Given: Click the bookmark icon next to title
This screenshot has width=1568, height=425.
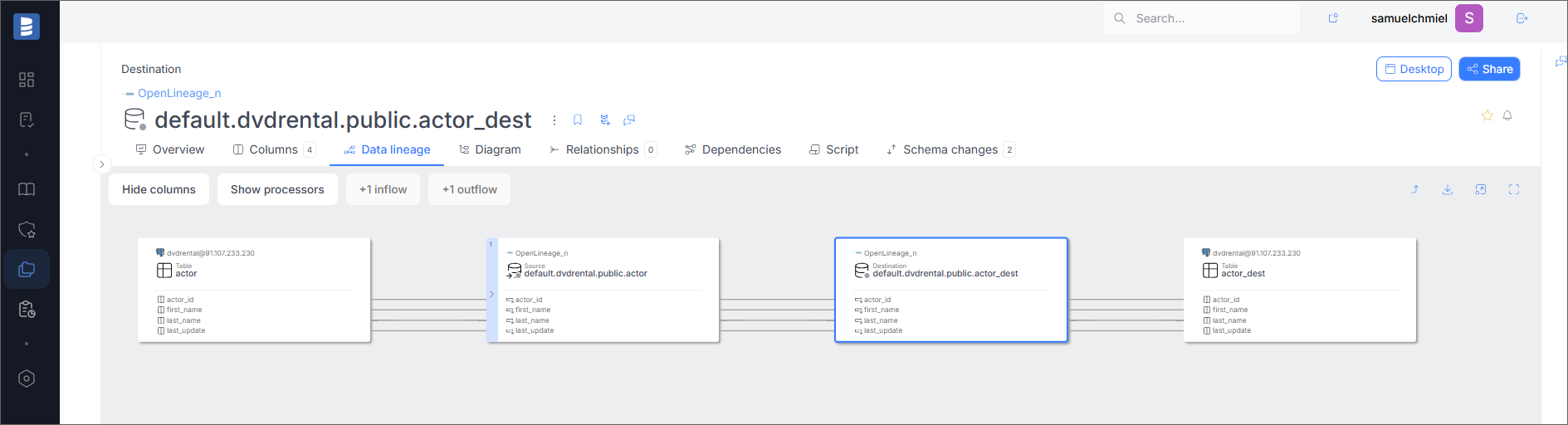Looking at the screenshot, I should [578, 120].
